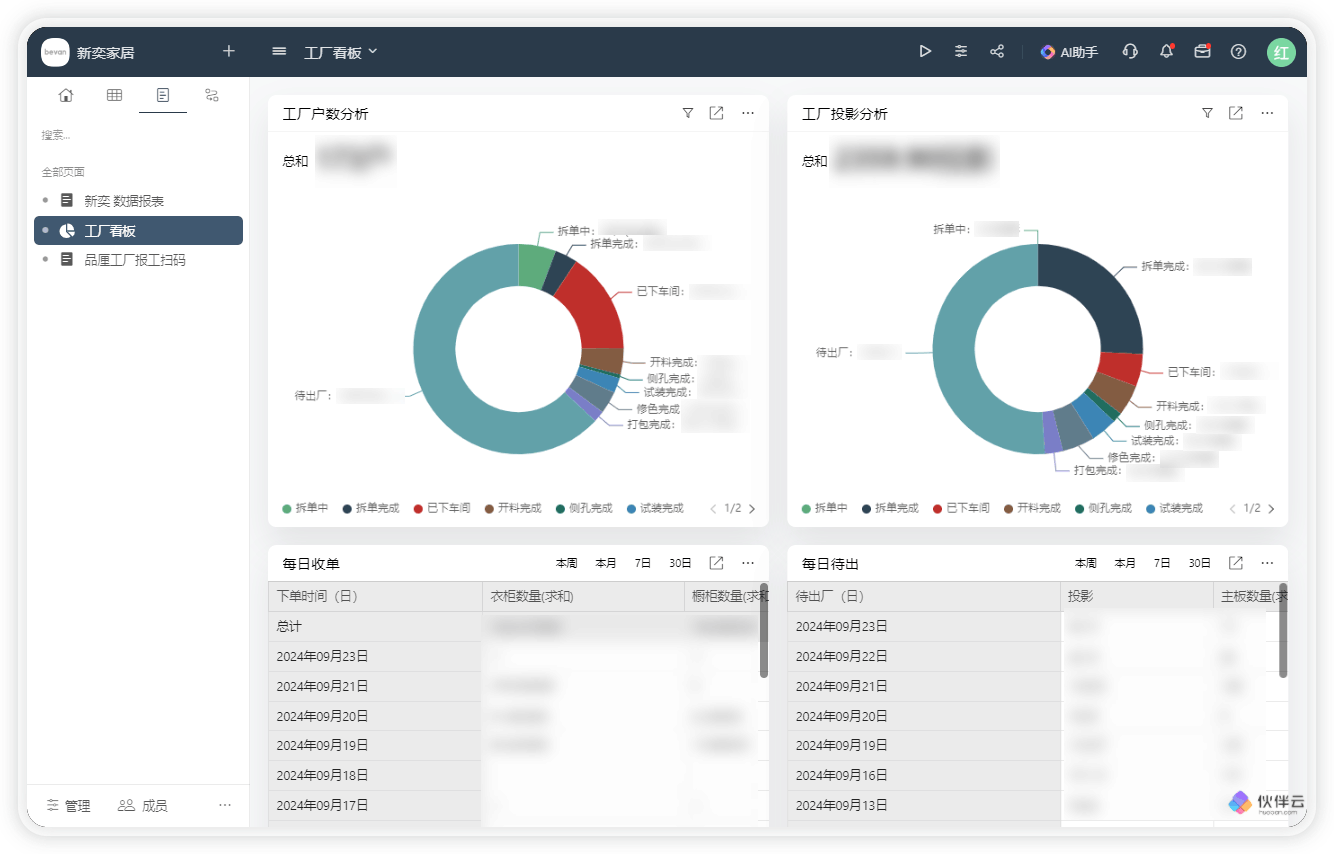This screenshot has width=1334, height=854.
Task: Open the notification bell
Action: coord(1166,51)
